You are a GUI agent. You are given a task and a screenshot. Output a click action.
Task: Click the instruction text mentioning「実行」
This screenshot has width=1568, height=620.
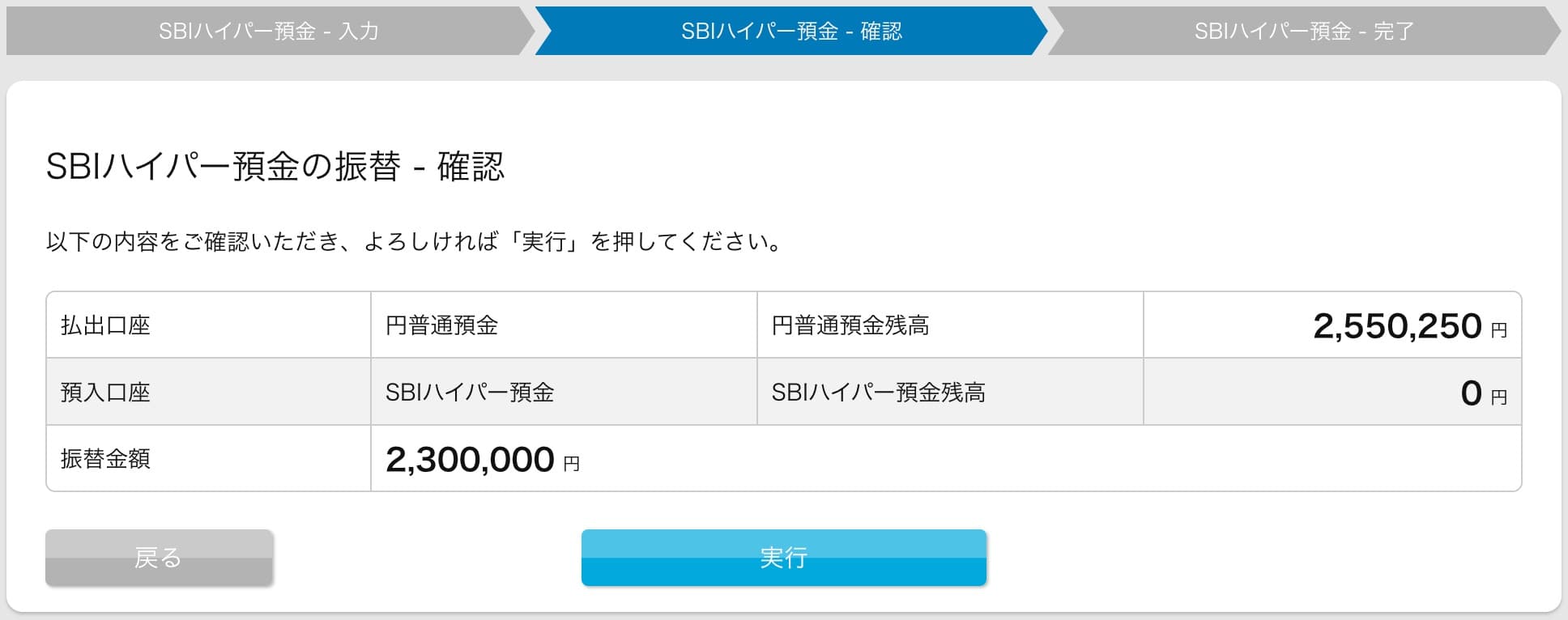coord(415,242)
